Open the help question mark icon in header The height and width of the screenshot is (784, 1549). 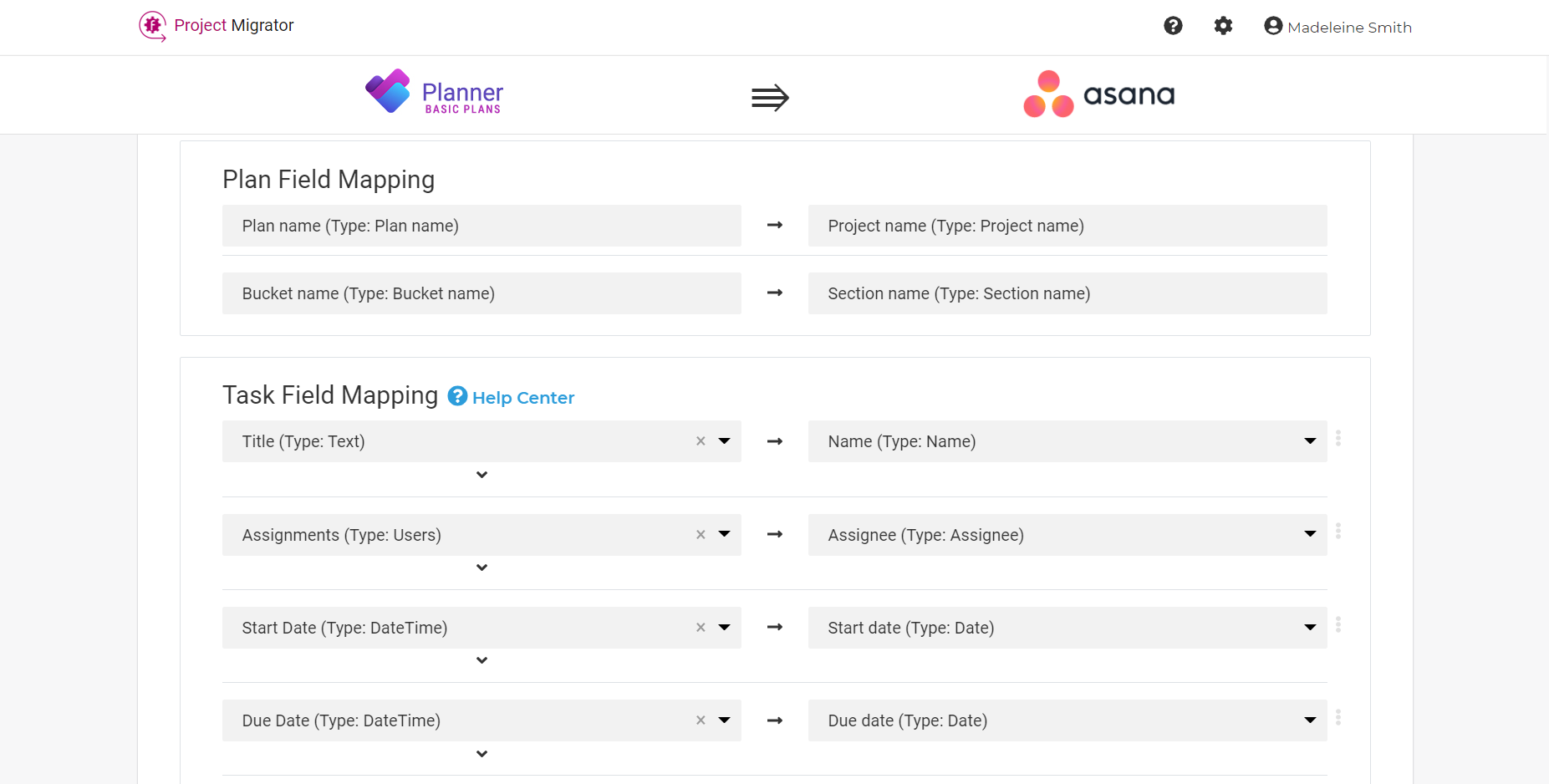pyautogui.click(x=1173, y=26)
